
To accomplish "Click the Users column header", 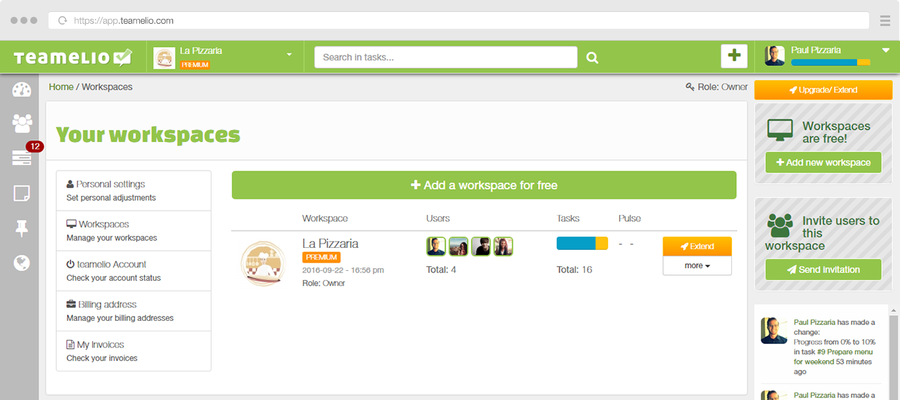I will click(438, 219).
